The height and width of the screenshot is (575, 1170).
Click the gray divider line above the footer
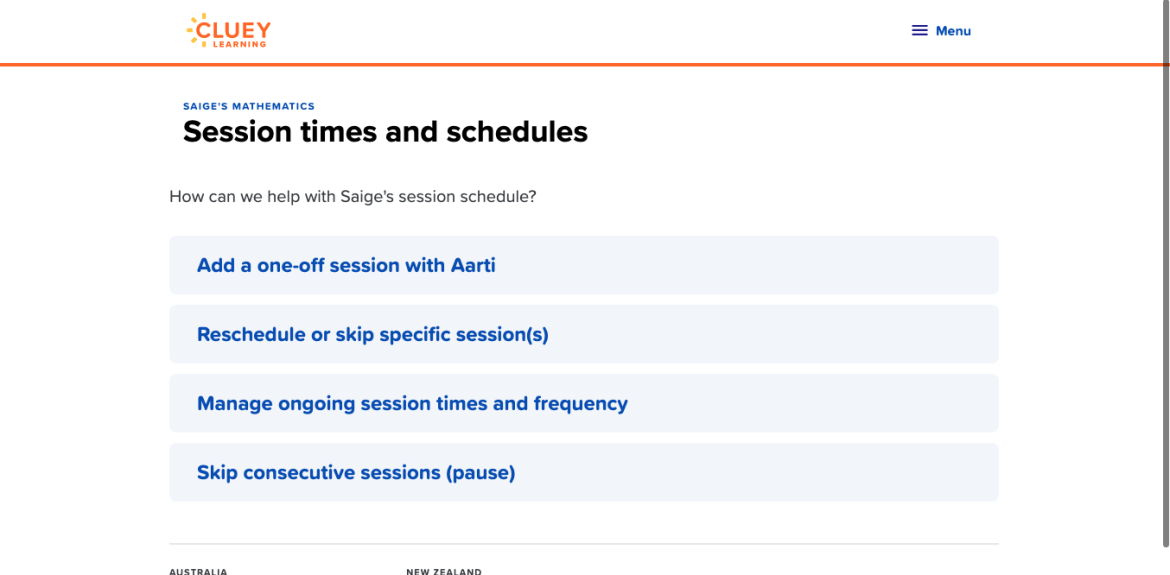(x=584, y=544)
